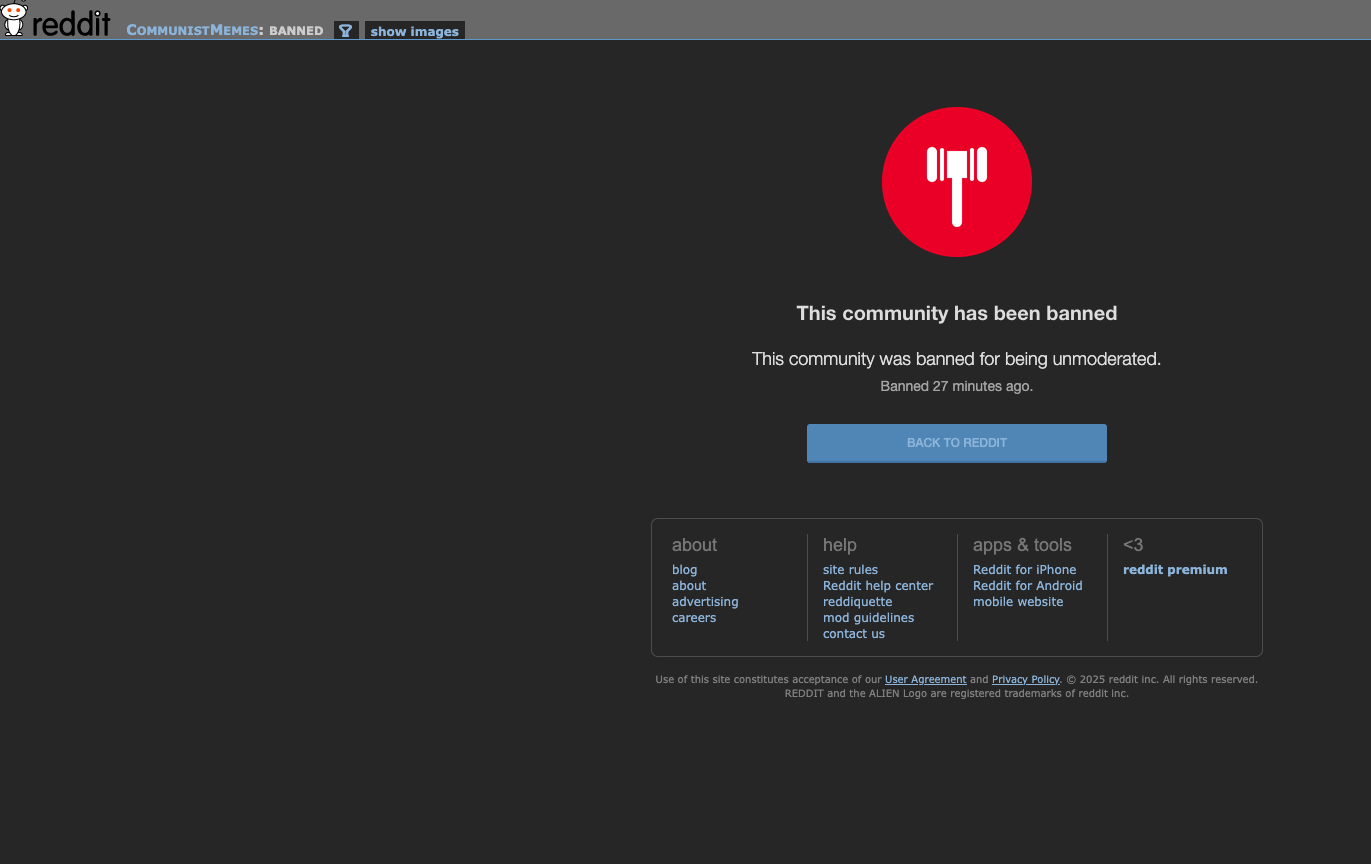The width and height of the screenshot is (1371, 864).
Task: Click the 'banned' label in header
Action: (x=296, y=31)
